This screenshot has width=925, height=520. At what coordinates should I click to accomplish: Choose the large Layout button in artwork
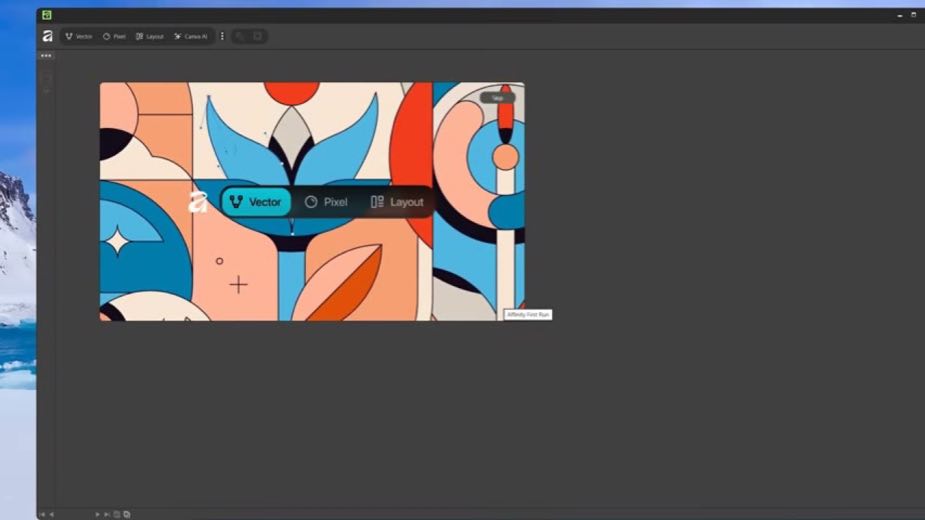pyautogui.click(x=397, y=202)
